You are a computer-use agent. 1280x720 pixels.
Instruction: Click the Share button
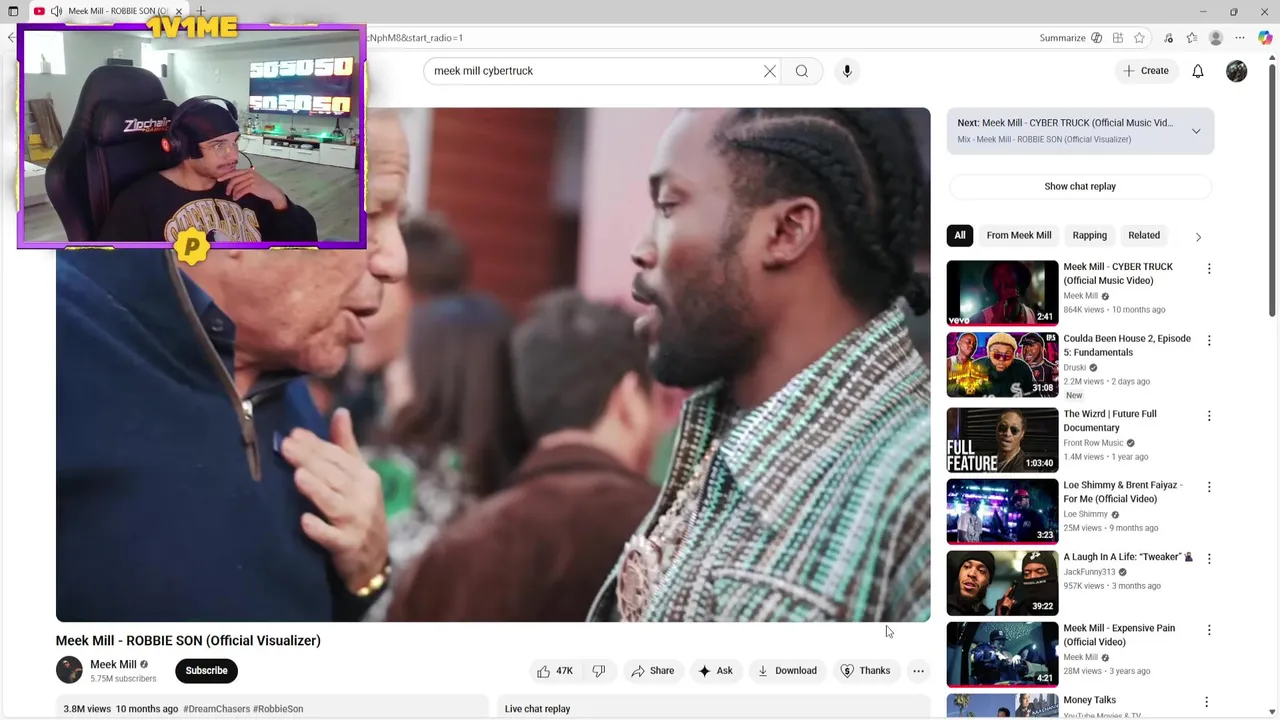[x=652, y=671]
